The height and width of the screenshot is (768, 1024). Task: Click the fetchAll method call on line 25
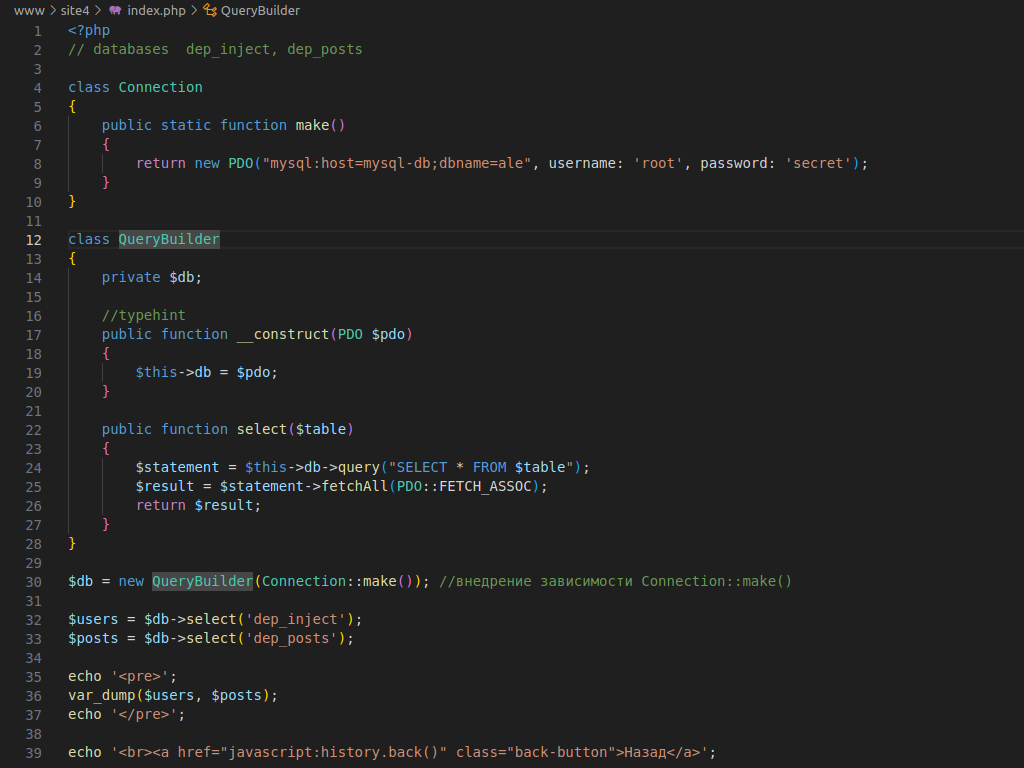tap(358, 486)
